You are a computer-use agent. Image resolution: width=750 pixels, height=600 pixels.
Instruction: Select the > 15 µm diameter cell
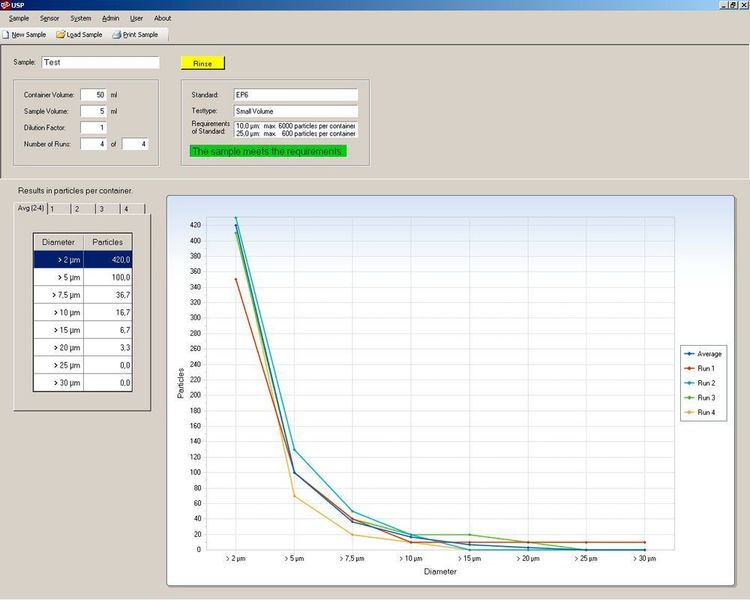pos(58,330)
